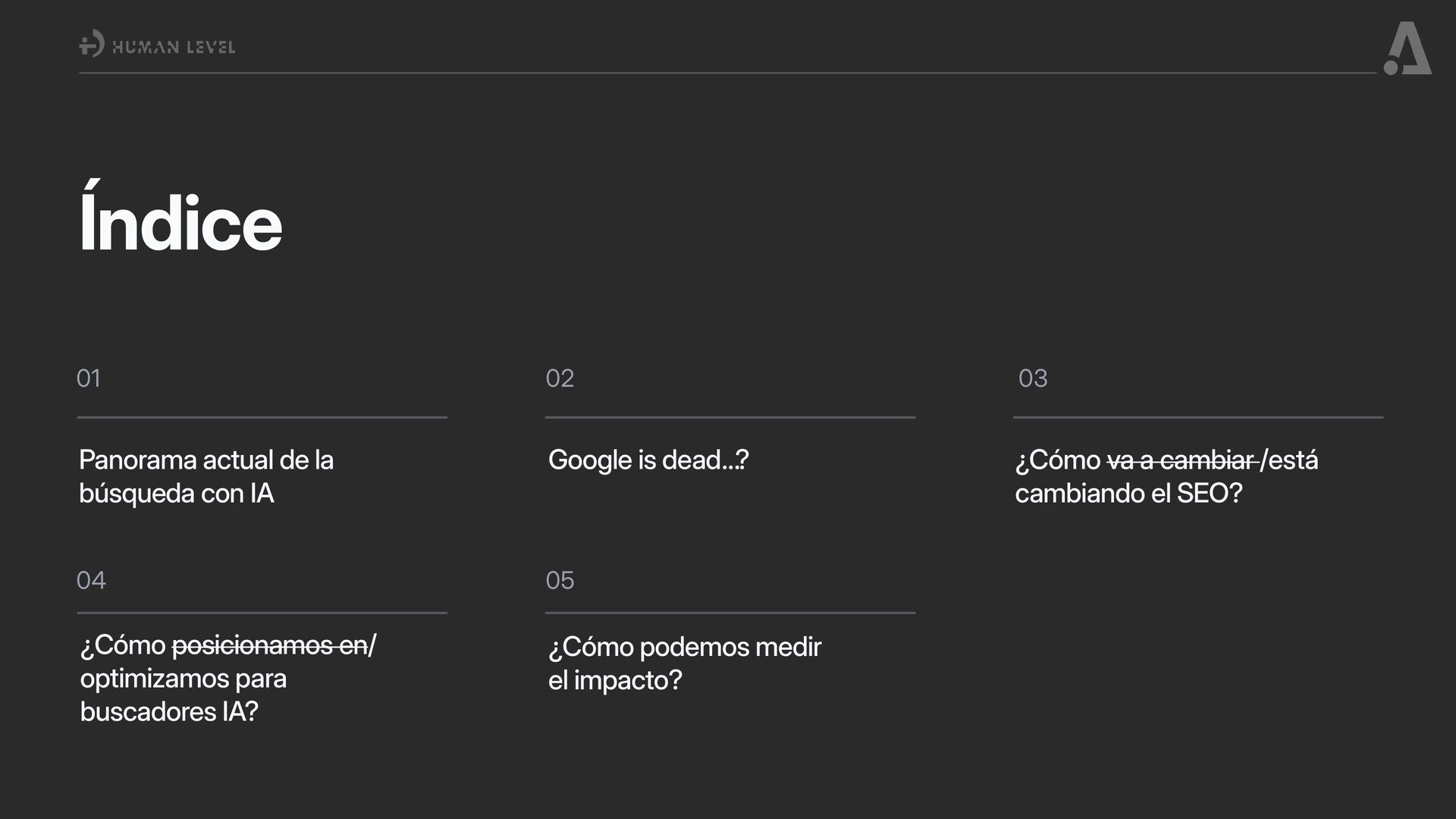The width and height of the screenshot is (1456, 819).
Task: Click the divider line under number 03
Action: point(1198,417)
